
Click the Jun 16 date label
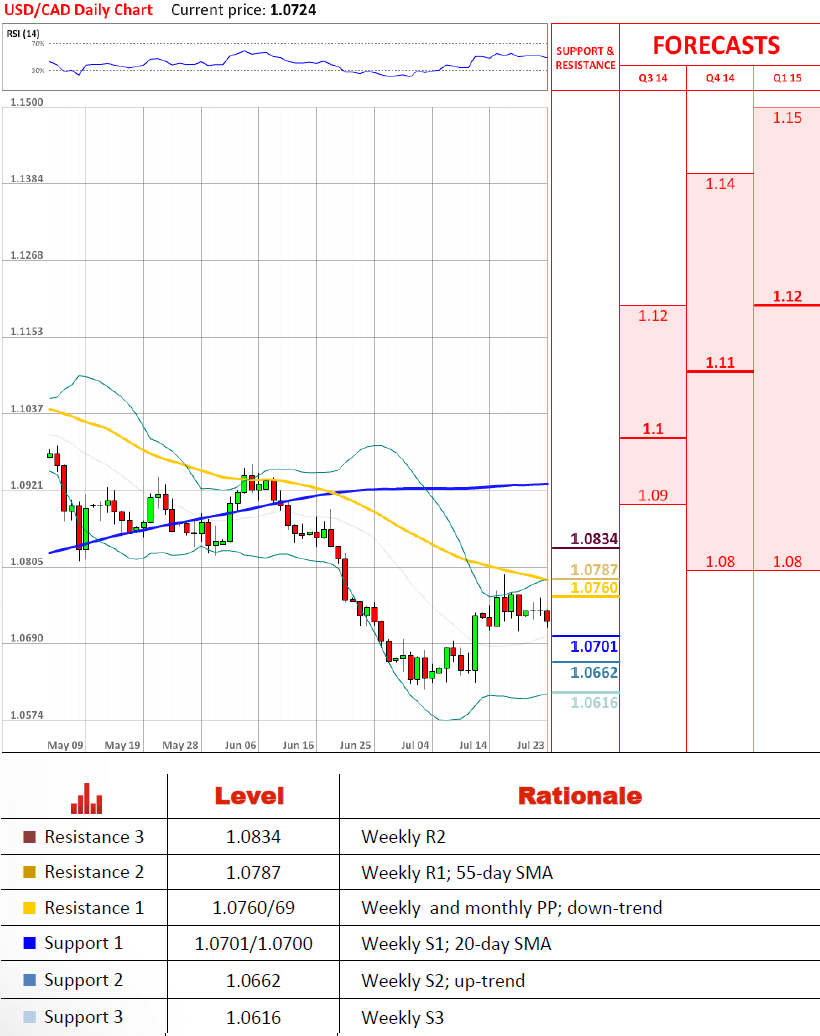(x=298, y=745)
